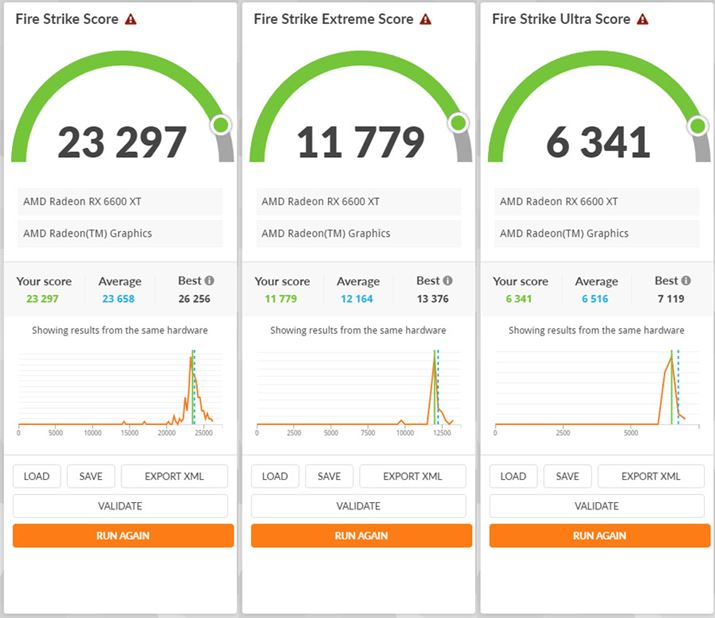
Task: Click the warning icon beside Fire Strike Extreme Score
Action: [x=425, y=19]
